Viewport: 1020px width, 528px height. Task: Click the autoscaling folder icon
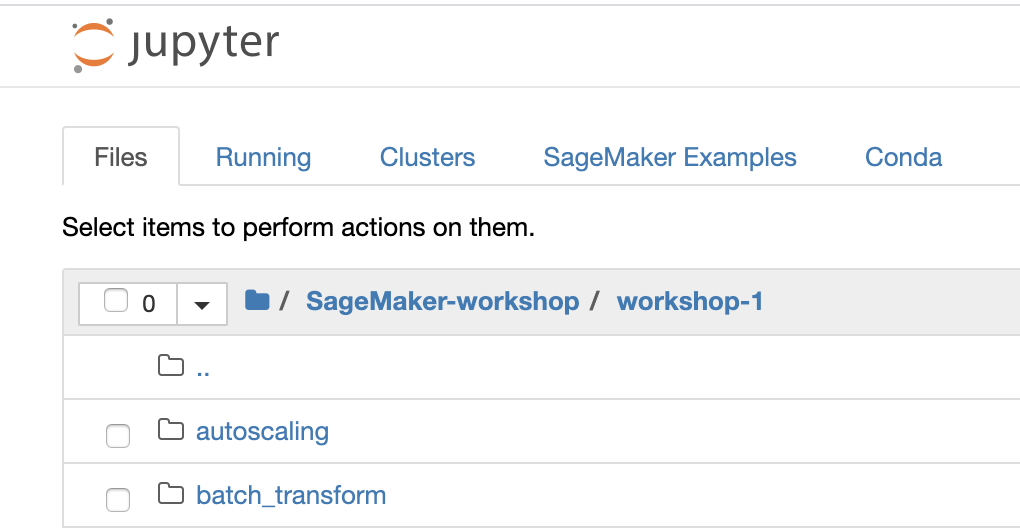pyautogui.click(x=170, y=430)
